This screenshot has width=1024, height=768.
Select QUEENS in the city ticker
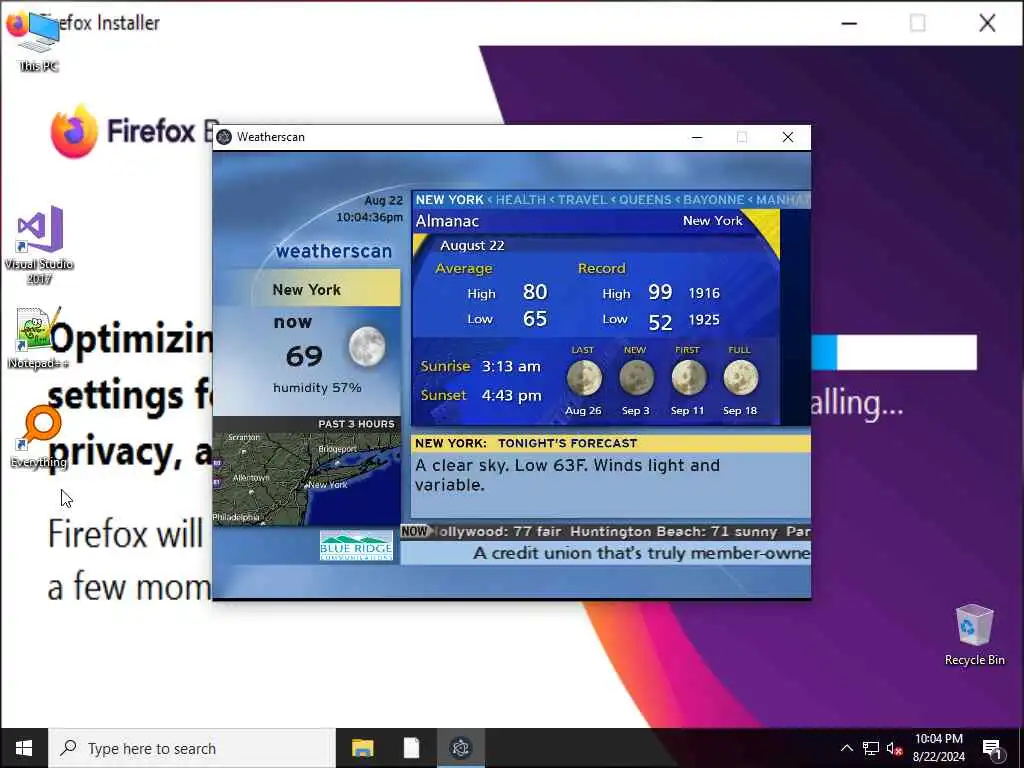[x=645, y=200]
